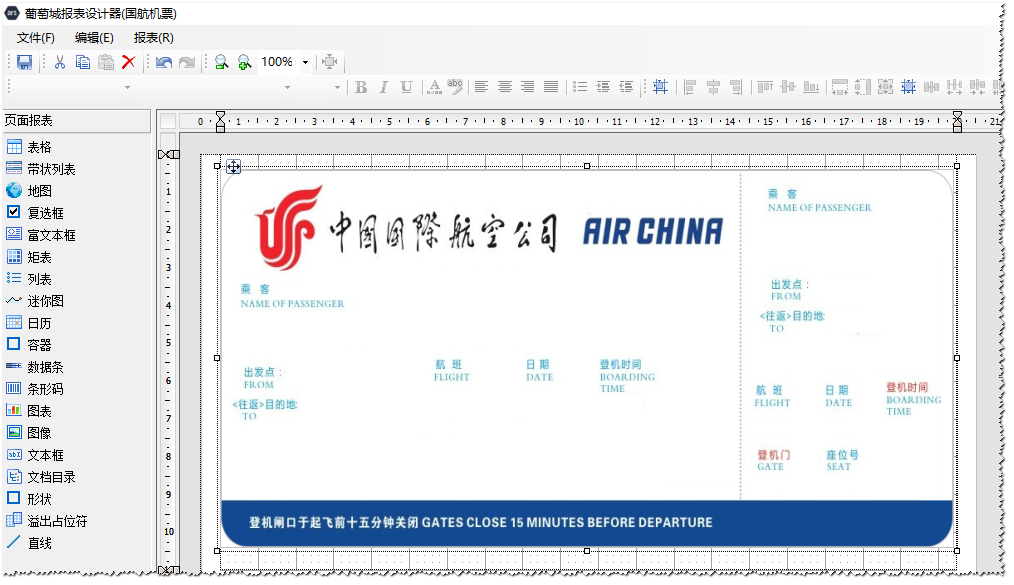This screenshot has width=1014, height=585.
Task: Open the font color picker
Action: 435,87
